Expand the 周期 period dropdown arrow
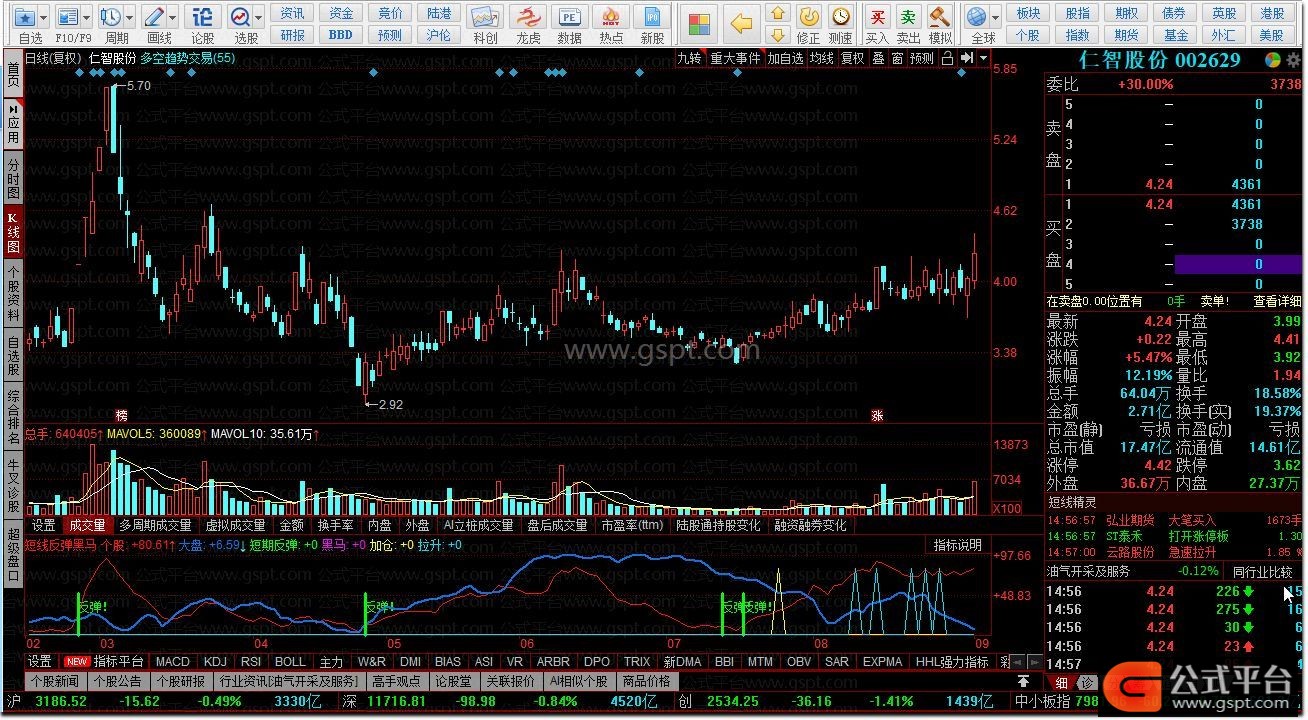 pyautogui.click(x=130, y=17)
